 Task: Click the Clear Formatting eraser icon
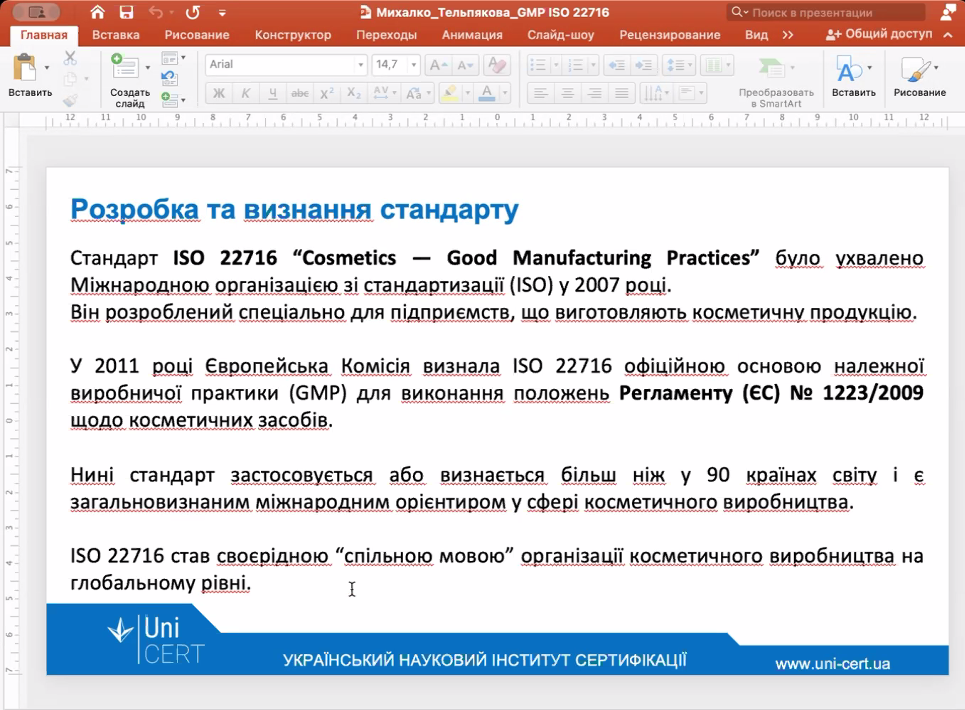coord(499,65)
